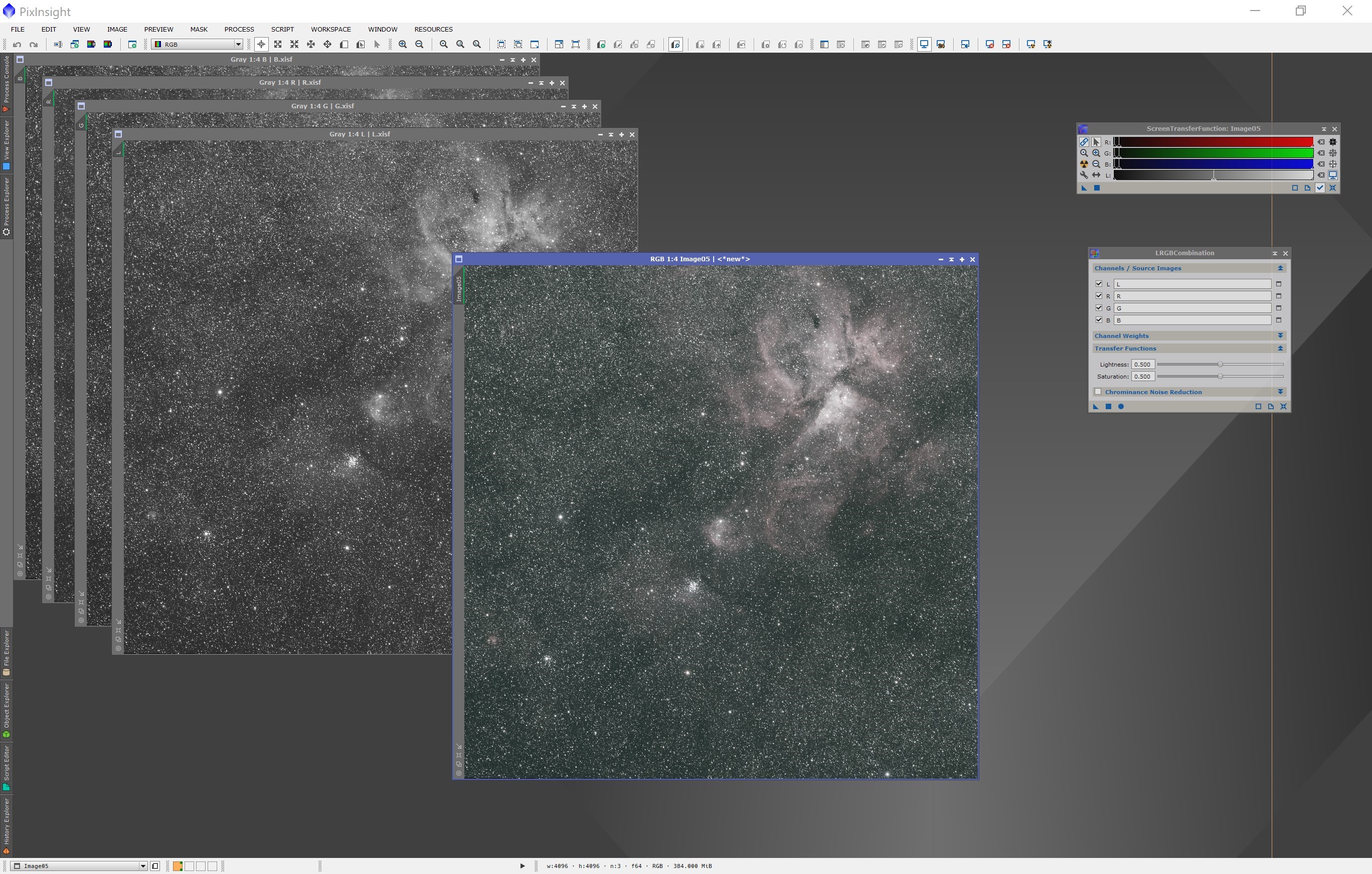
Task: Select the Zoom Out magnifier in toolbar
Action: tap(419, 45)
